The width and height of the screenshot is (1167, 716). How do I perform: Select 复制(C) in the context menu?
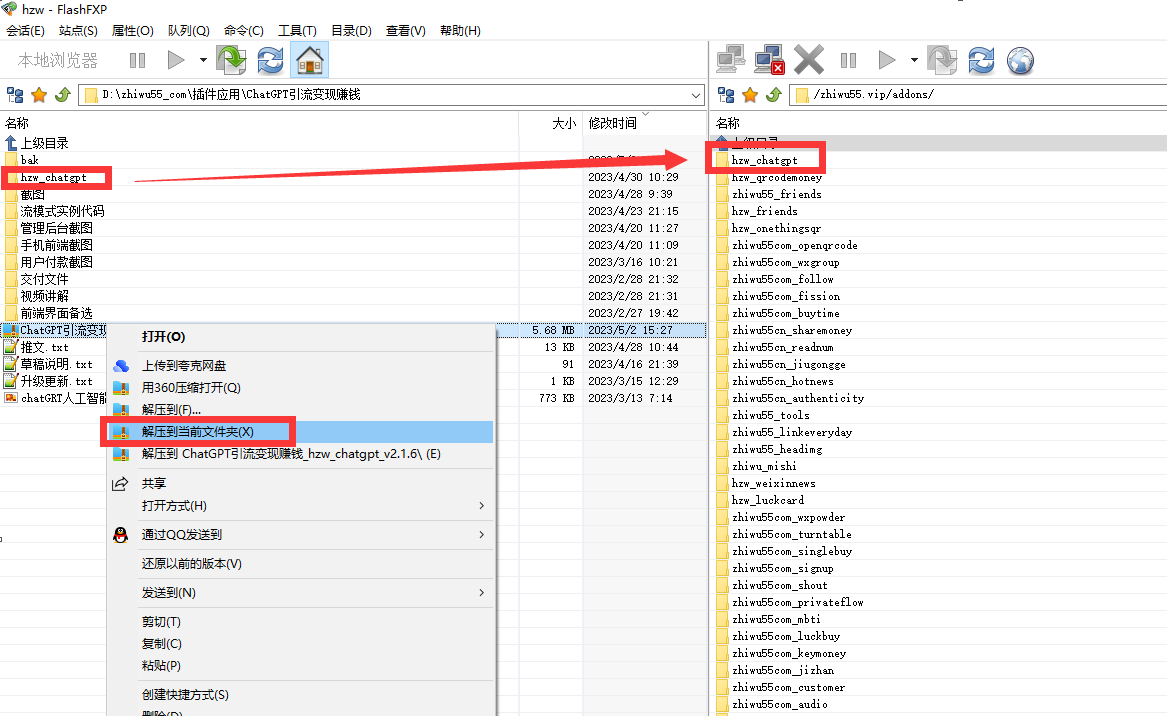tap(162, 644)
